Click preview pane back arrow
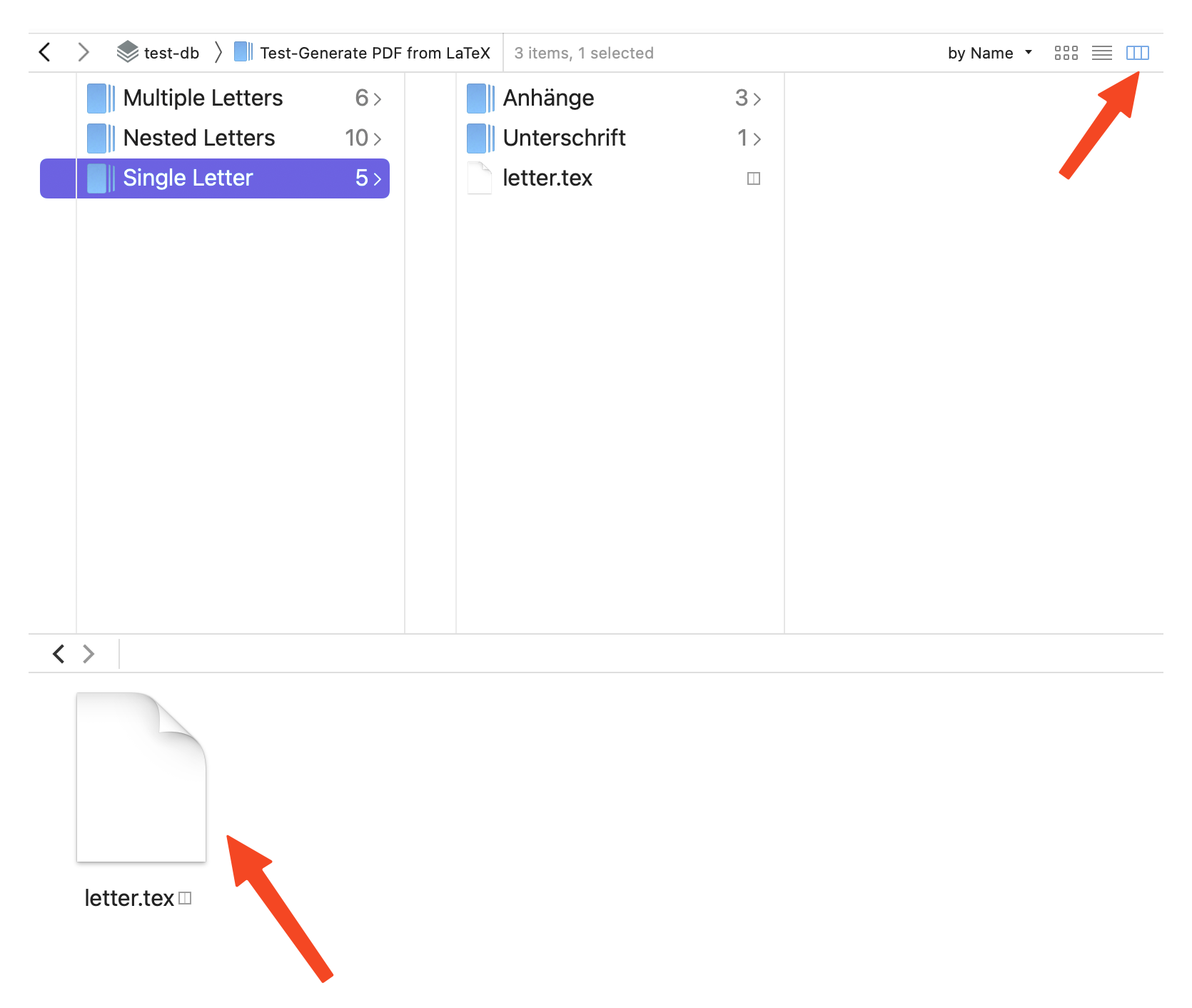This screenshot has height=1008, width=1192. 59,653
